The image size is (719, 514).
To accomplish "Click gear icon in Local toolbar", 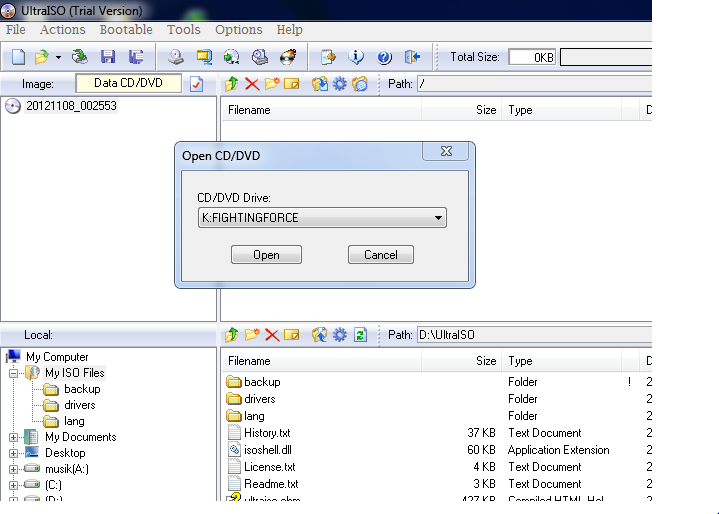I will tap(340, 335).
